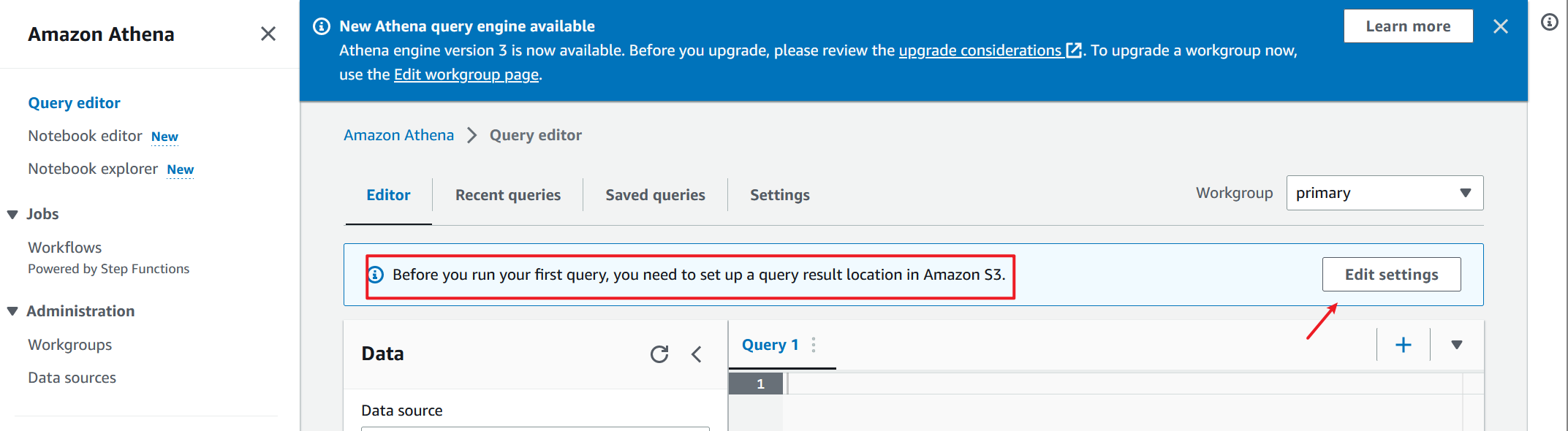
Task: Open the Settings tab
Action: 779,195
